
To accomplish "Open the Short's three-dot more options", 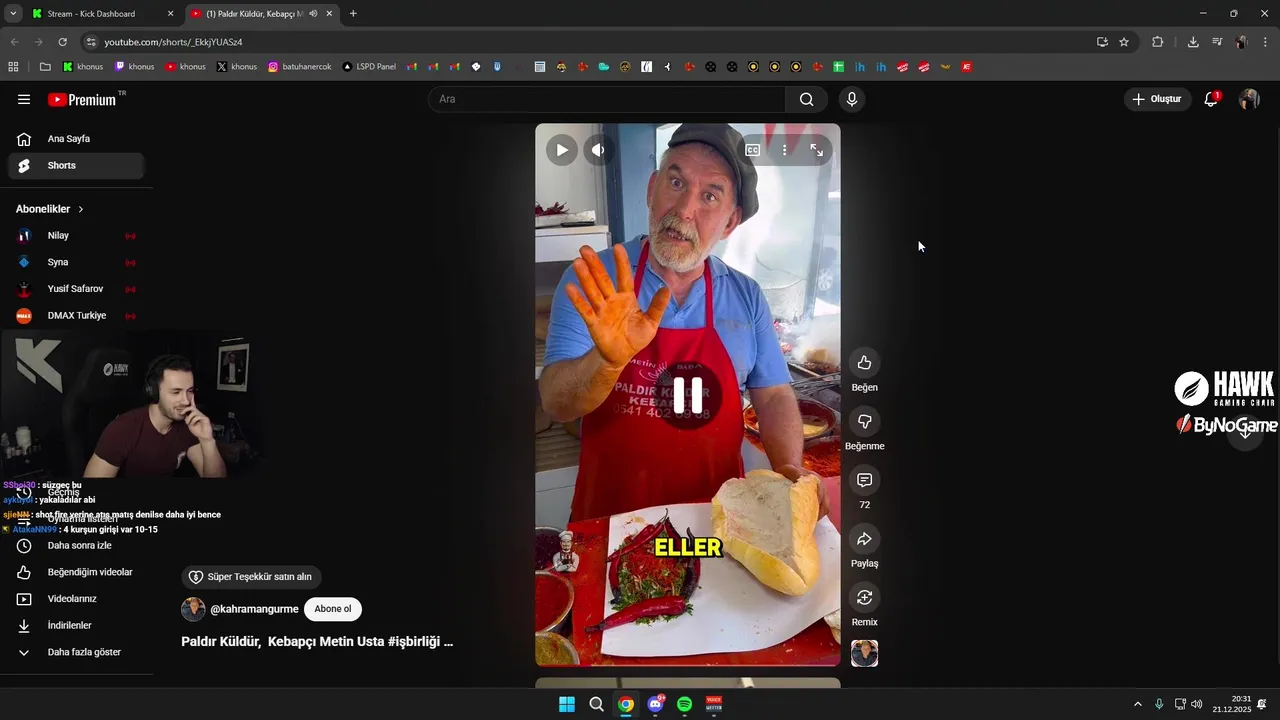I will (x=785, y=150).
